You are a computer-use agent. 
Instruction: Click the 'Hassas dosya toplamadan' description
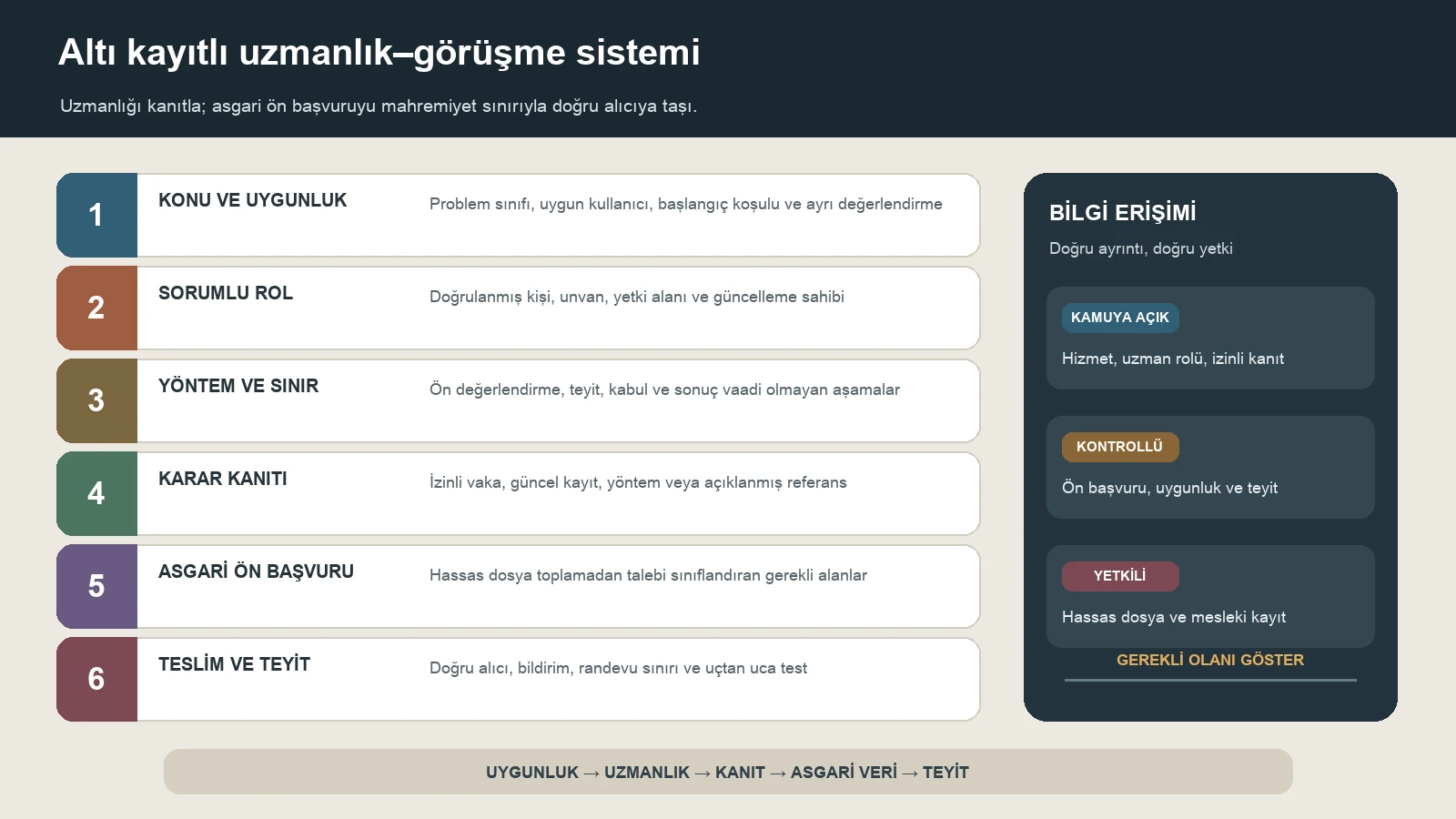pos(648,575)
